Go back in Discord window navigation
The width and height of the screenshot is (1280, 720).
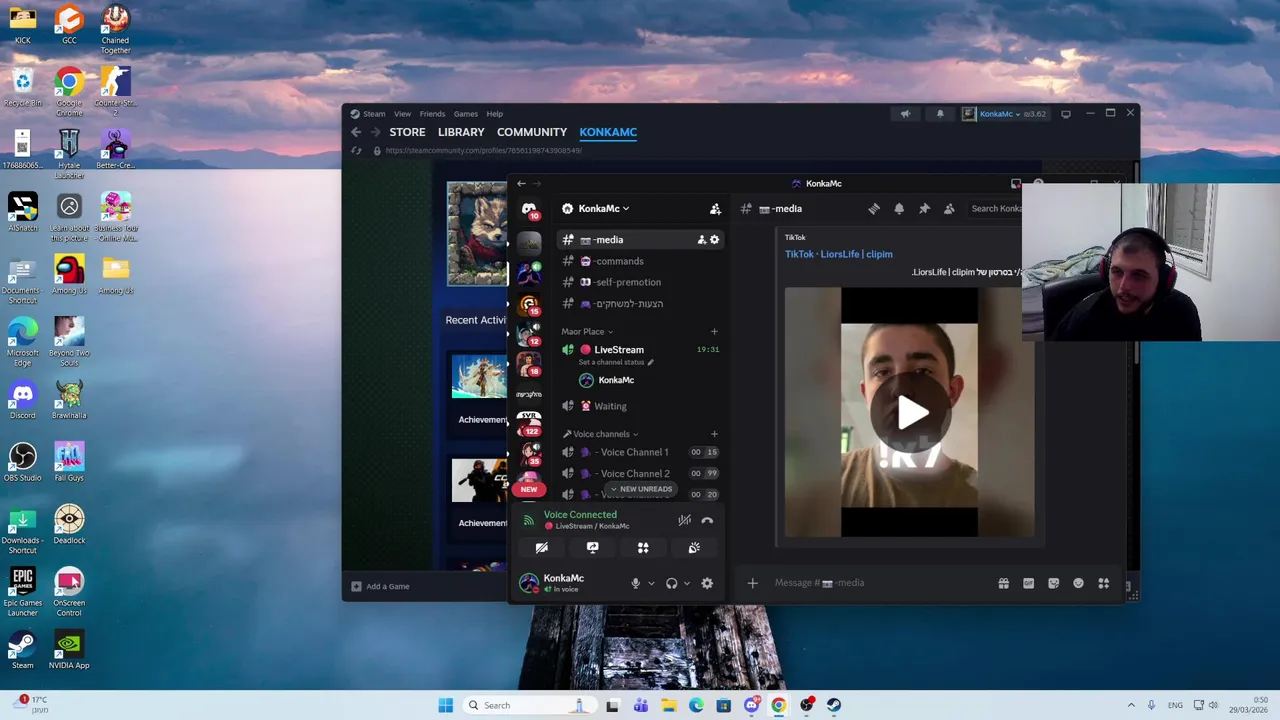point(521,184)
